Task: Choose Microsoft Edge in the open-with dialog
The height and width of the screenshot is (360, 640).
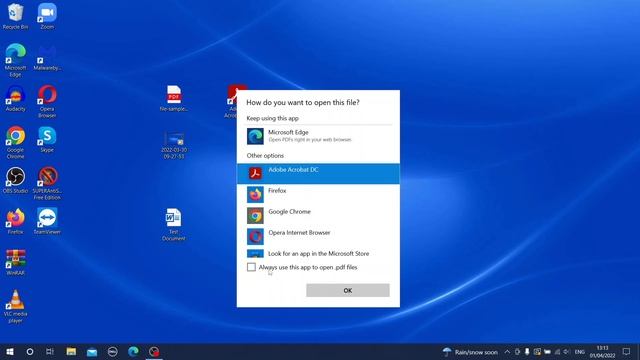Action: coord(318,136)
